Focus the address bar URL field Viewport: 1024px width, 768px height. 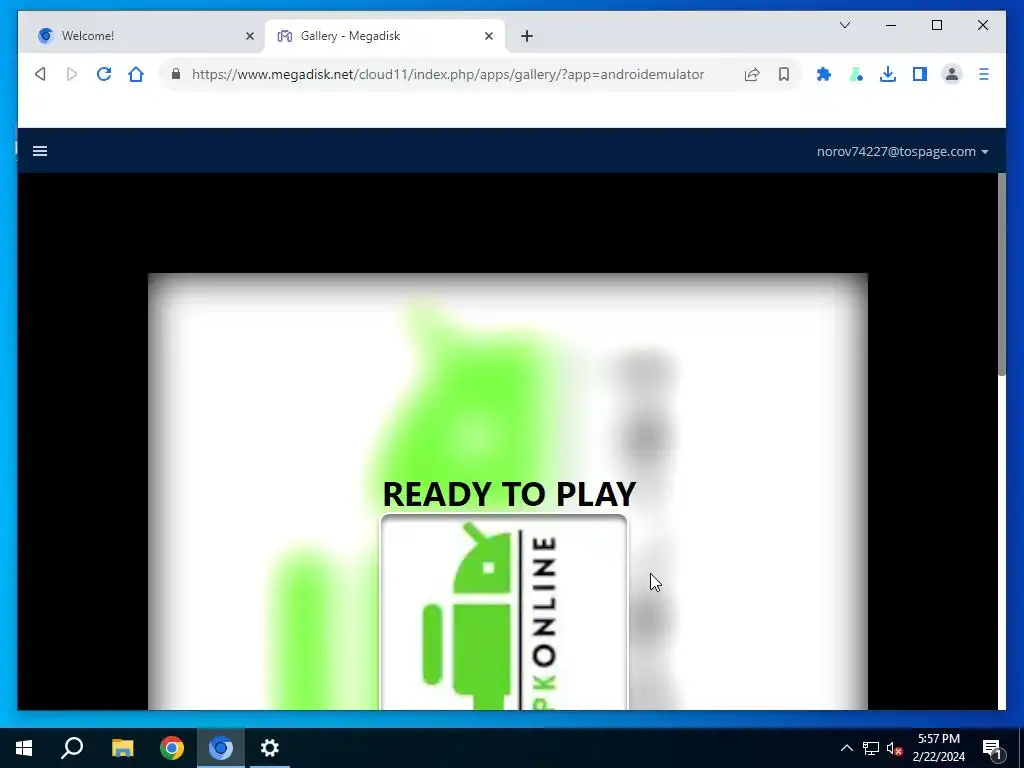pos(447,74)
